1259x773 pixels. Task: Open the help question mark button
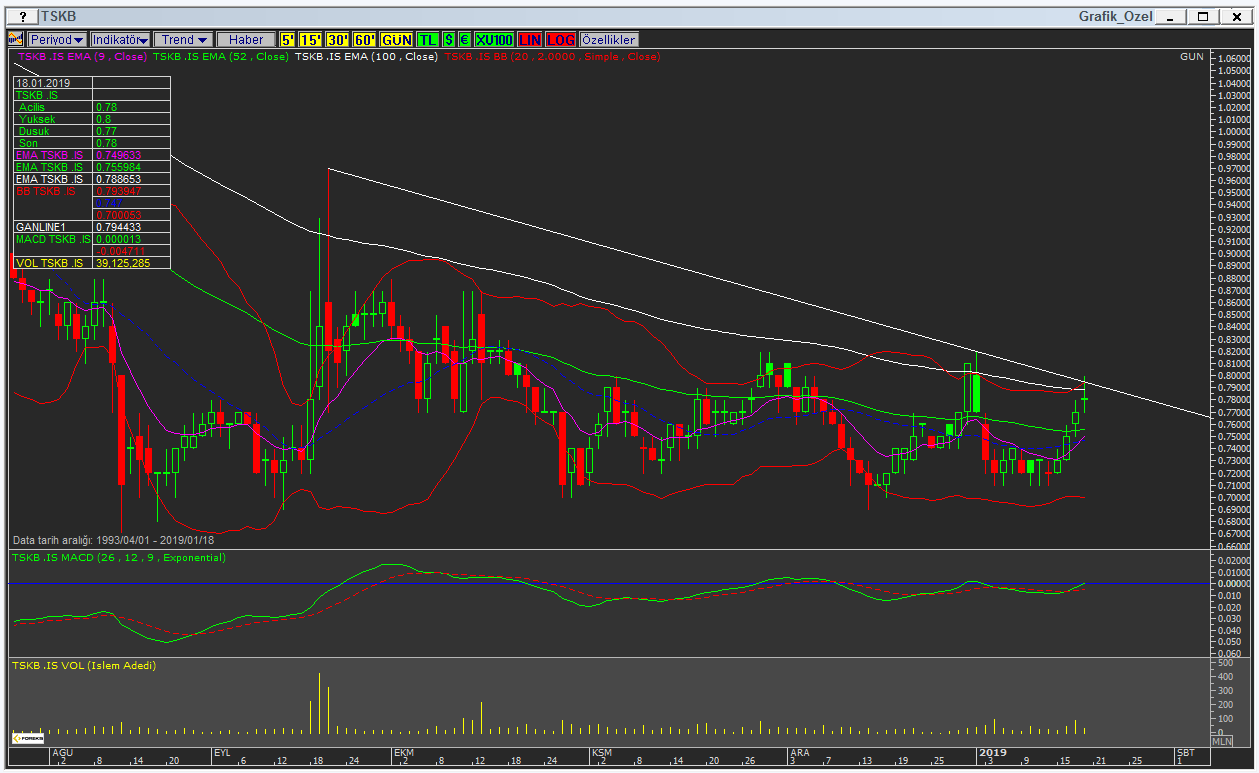[x=22, y=17]
